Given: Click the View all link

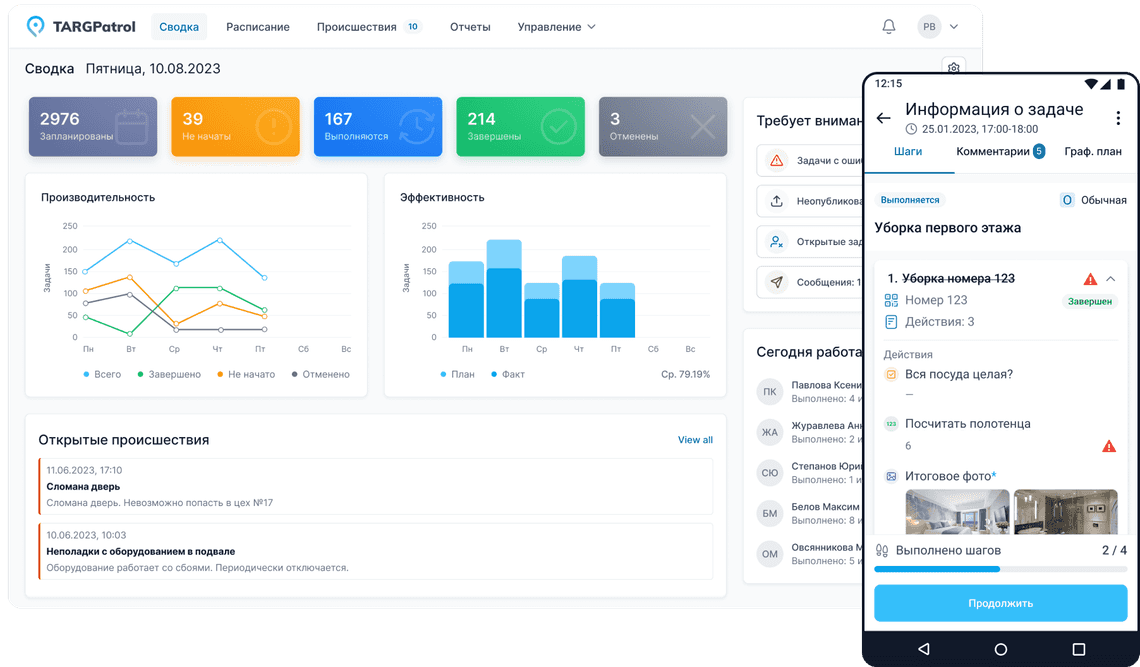Looking at the screenshot, I should click(x=695, y=440).
